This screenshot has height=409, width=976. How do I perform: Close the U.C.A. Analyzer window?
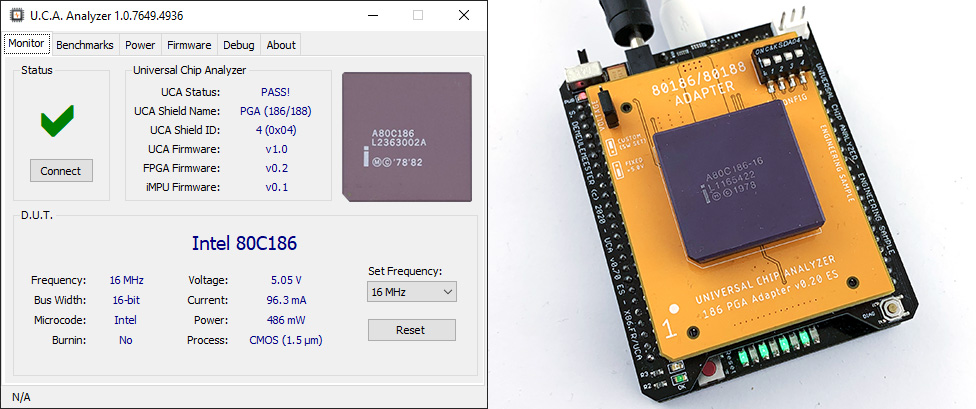[x=464, y=16]
